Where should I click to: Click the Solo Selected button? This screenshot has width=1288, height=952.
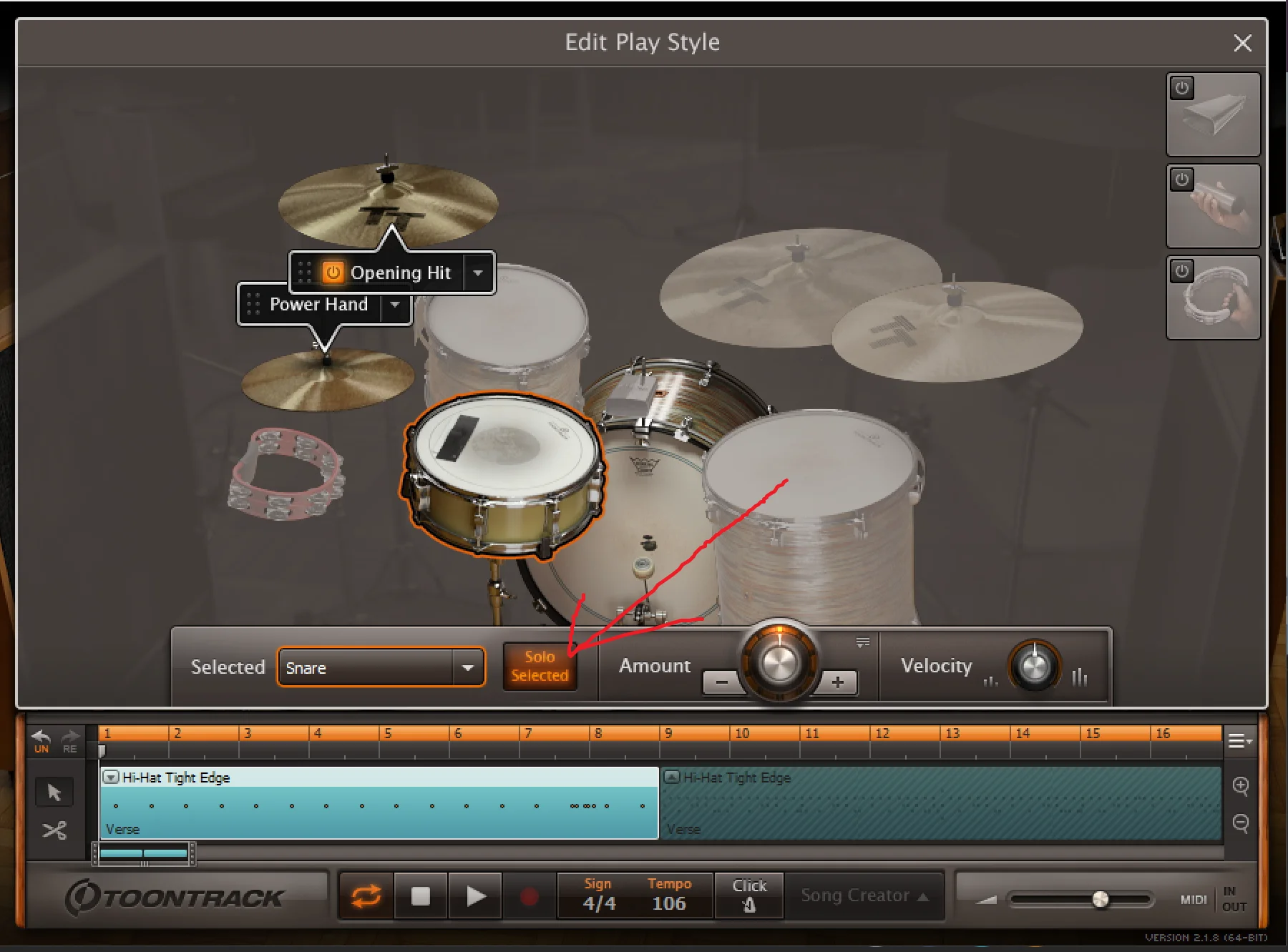click(540, 666)
